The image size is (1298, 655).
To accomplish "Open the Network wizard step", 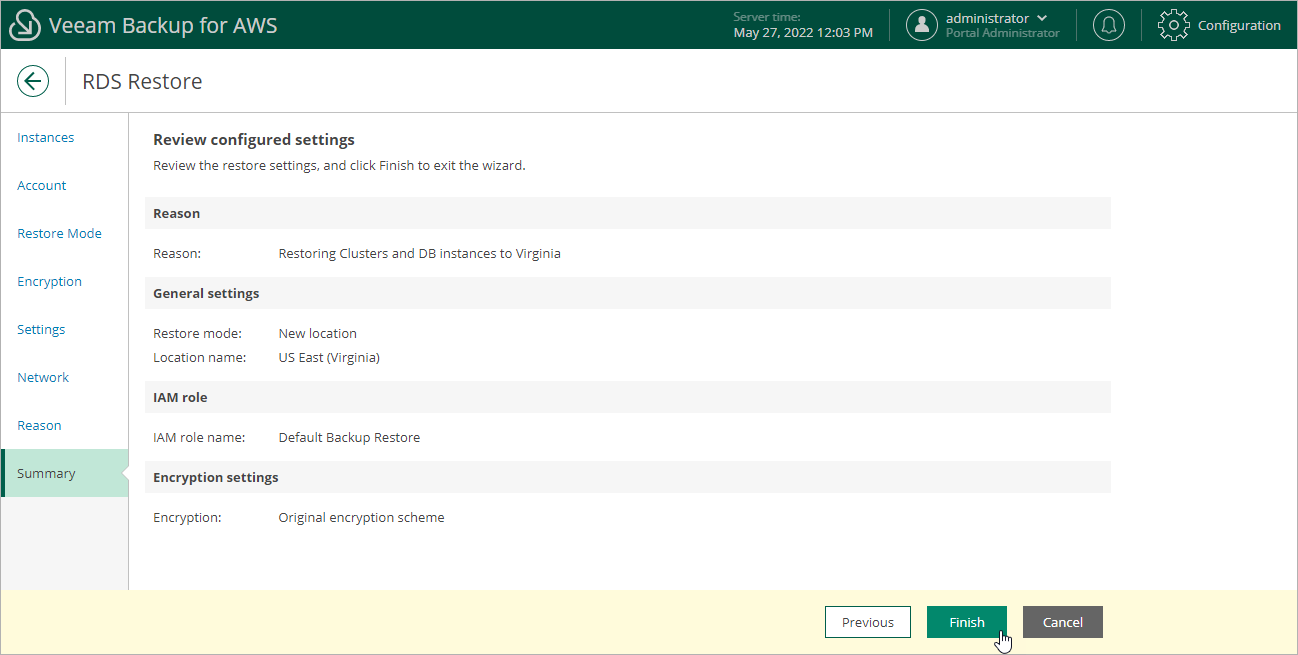I will click(x=43, y=378).
